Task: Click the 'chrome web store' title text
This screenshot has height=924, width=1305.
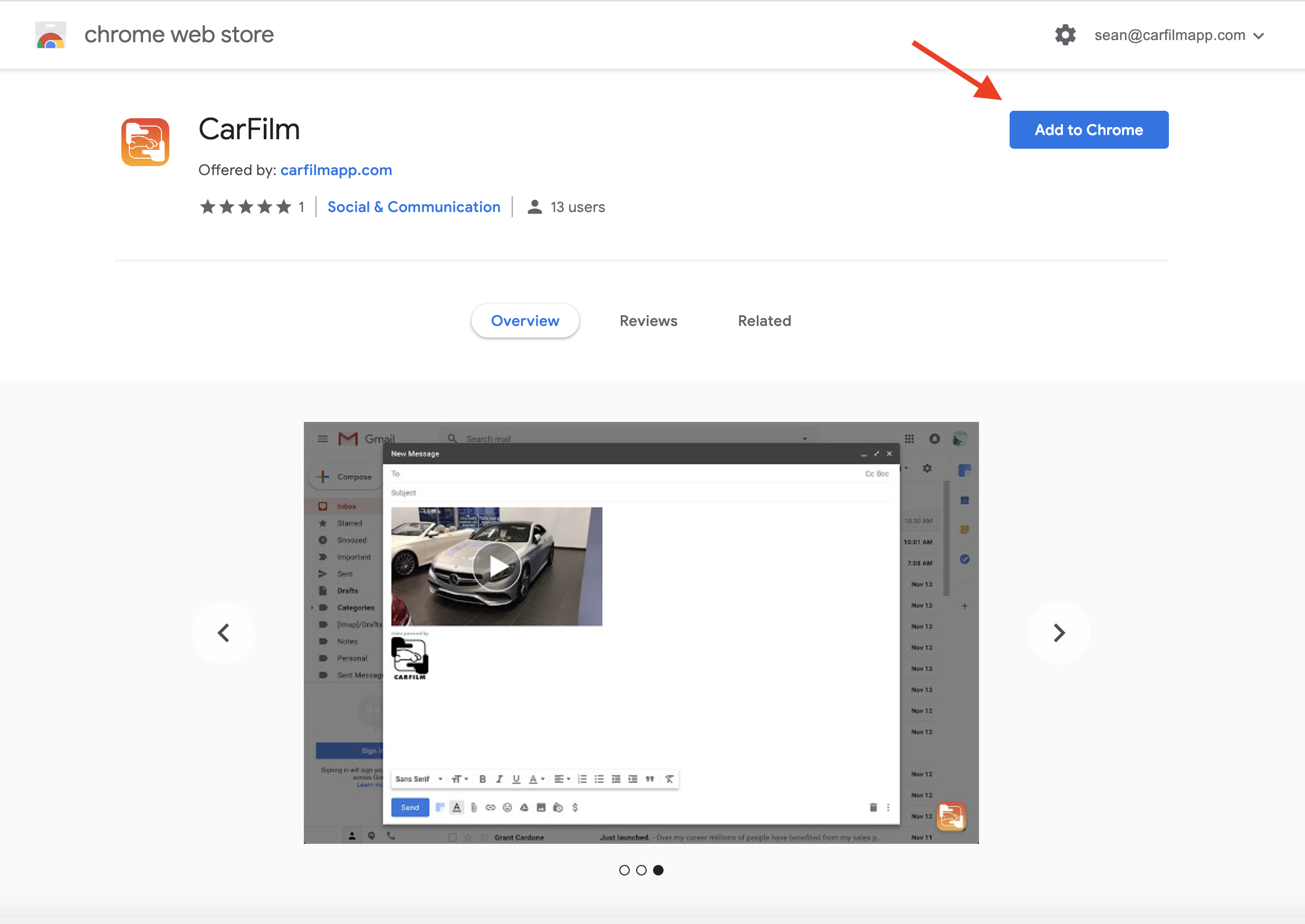Action: pos(179,35)
